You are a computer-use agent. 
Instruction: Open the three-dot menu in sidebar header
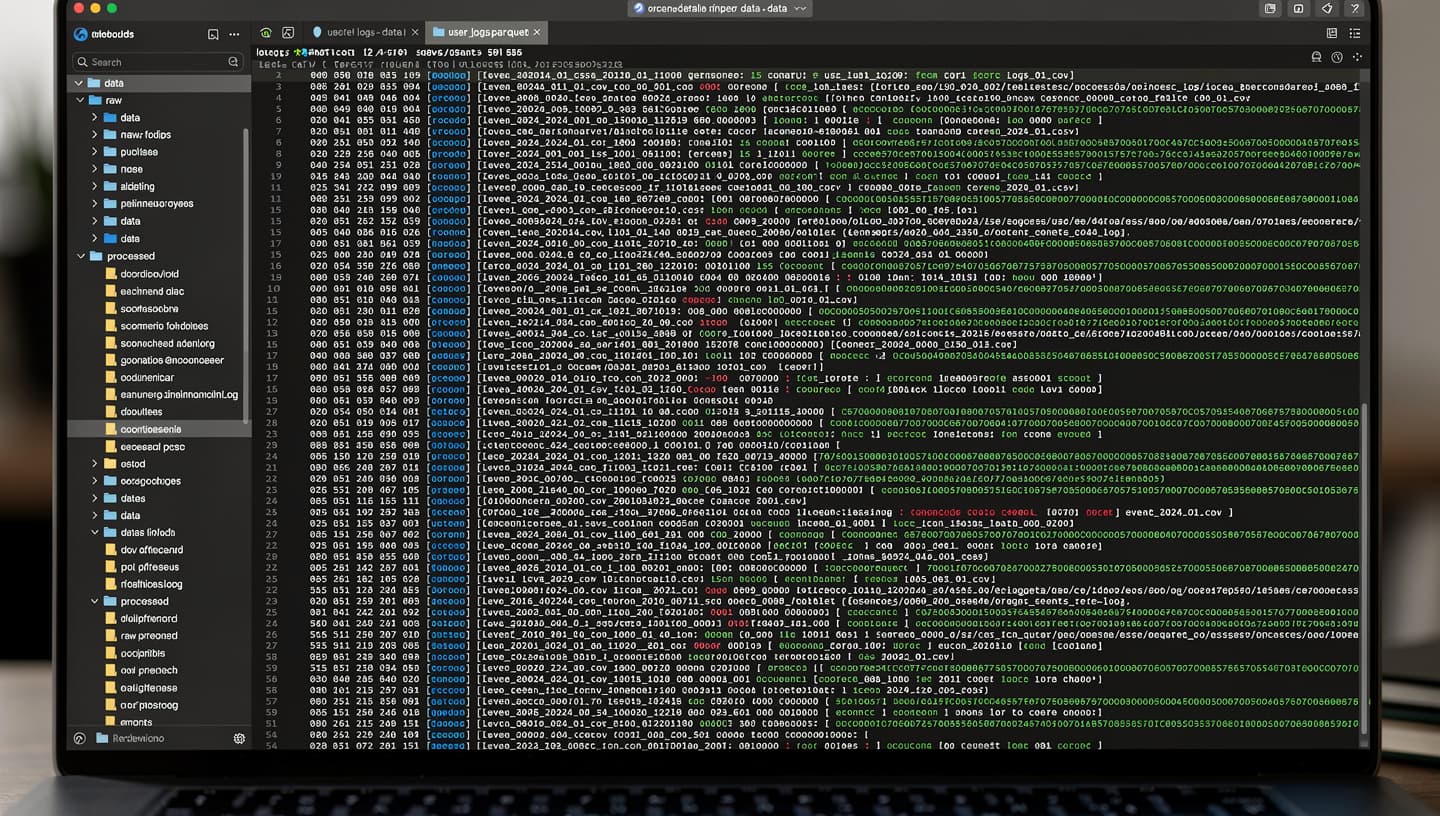coord(234,34)
